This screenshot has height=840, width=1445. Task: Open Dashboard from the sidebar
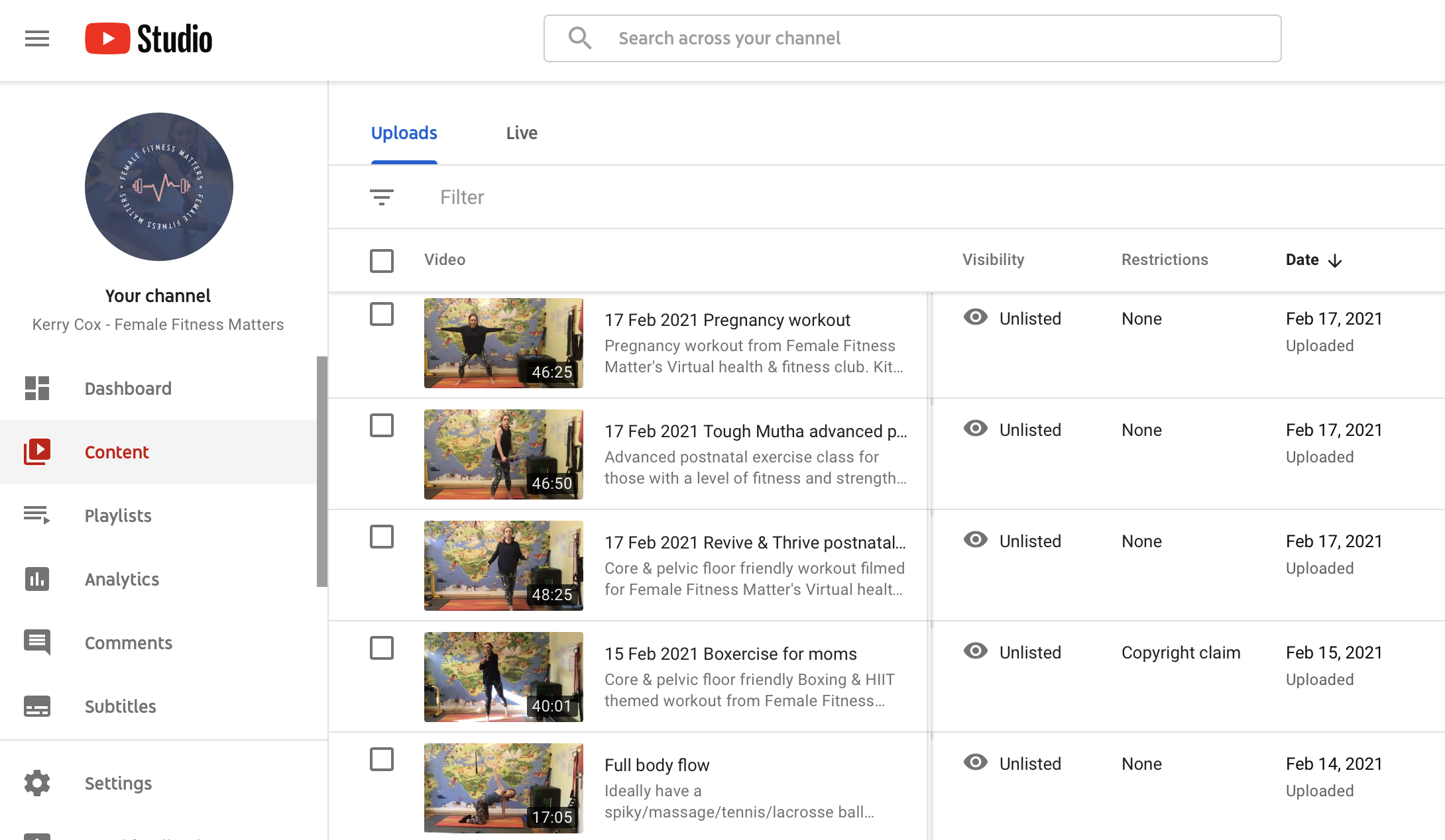click(128, 388)
